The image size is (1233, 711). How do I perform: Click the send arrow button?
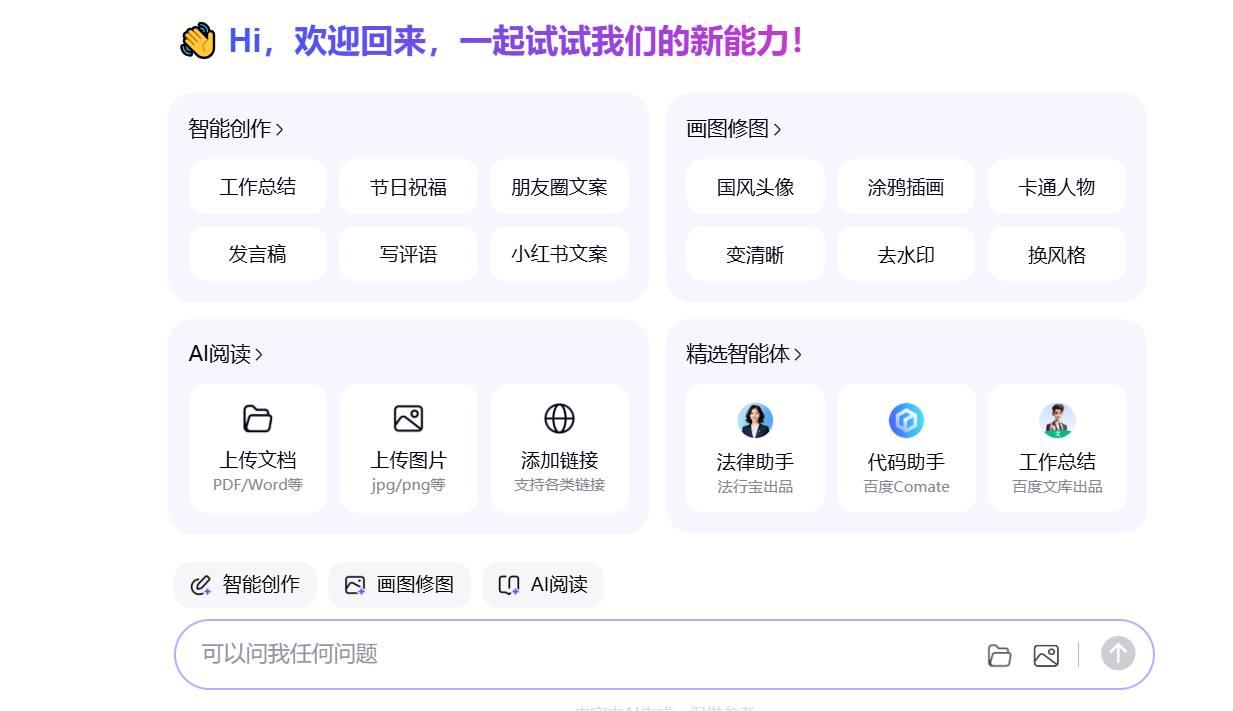[1118, 654]
